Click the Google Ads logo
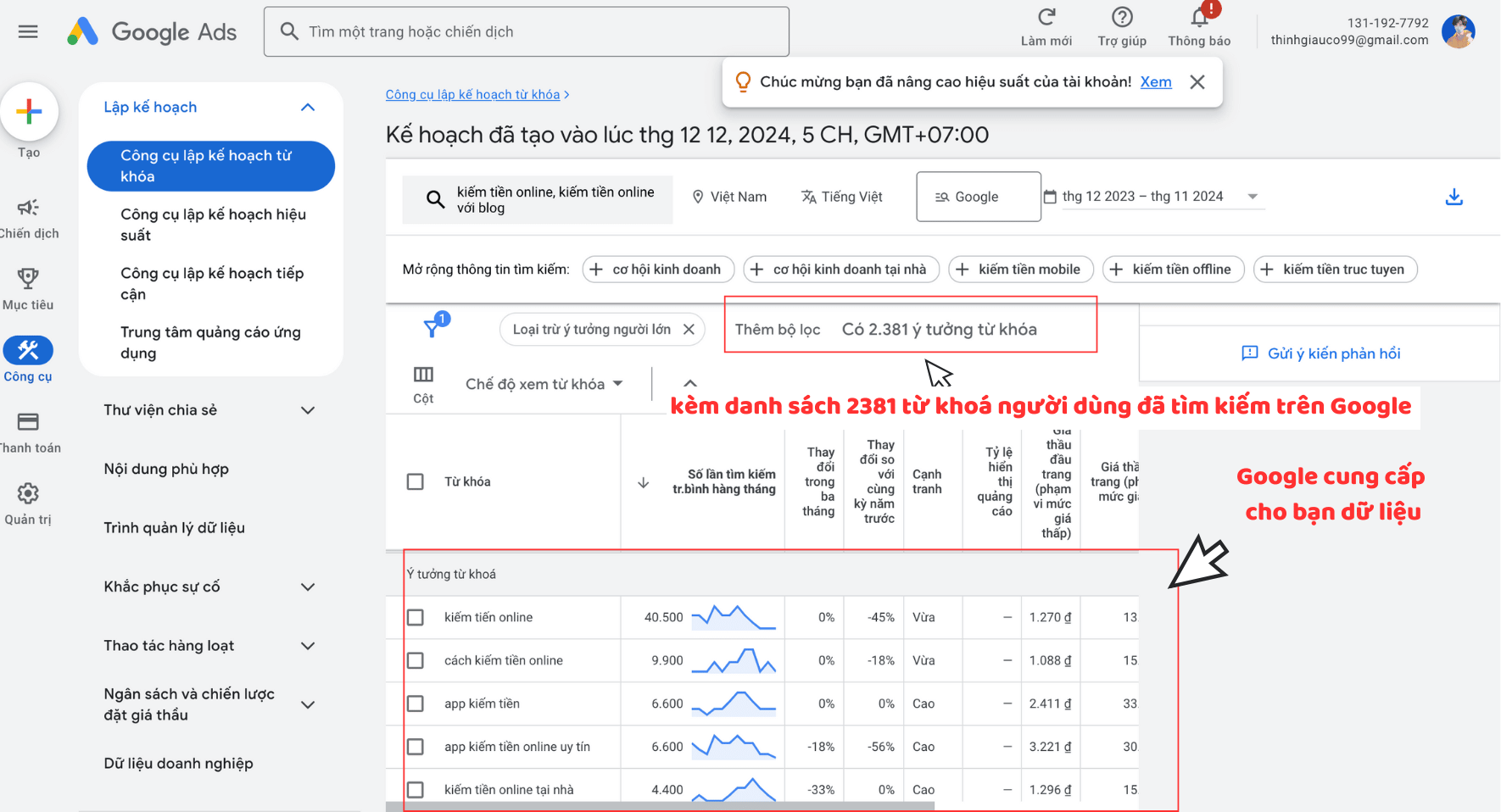This screenshot has height=812, width=1501. pyautogui.click(x=152, y=31)
